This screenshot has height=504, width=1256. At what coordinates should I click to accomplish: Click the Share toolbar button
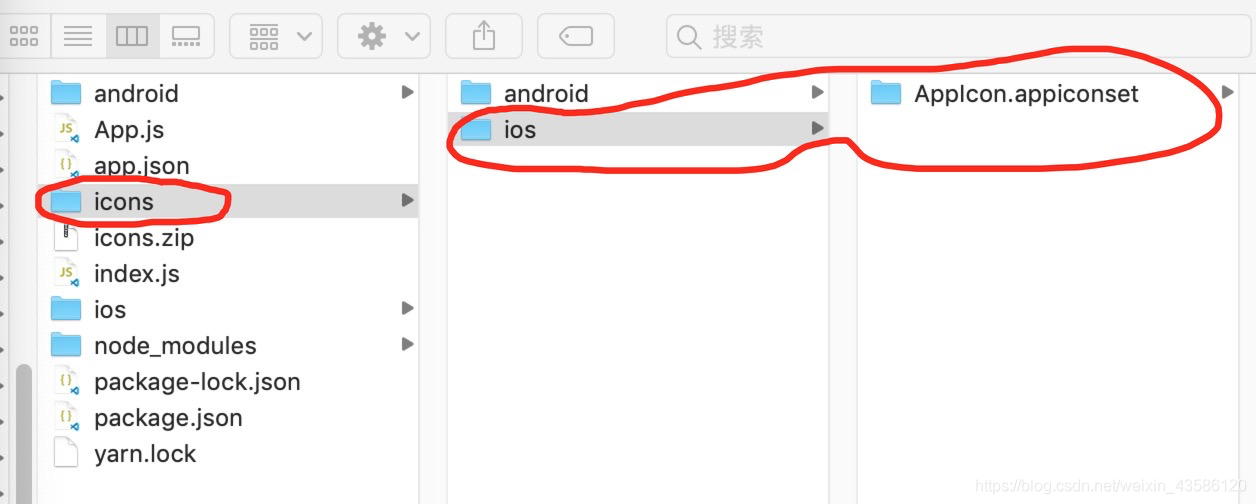(484, 37)
